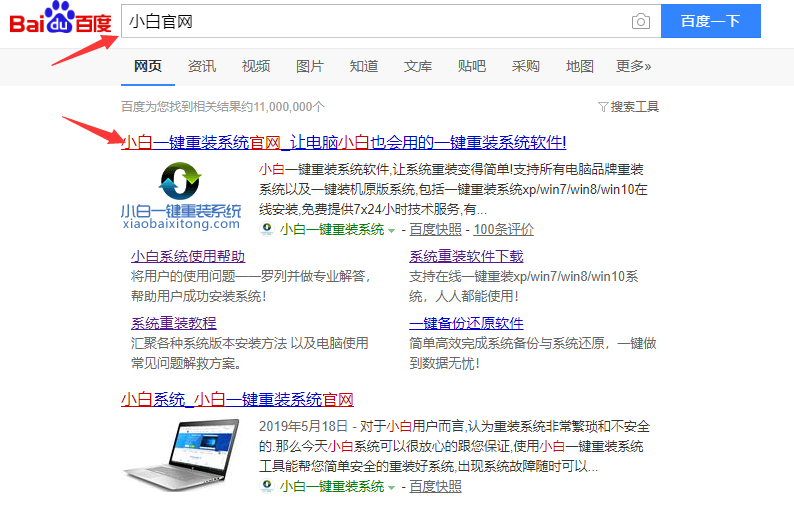This screenshot has height=514, width=794.
Task: Open 百度快照 for the second result
Action: [435, 486]
